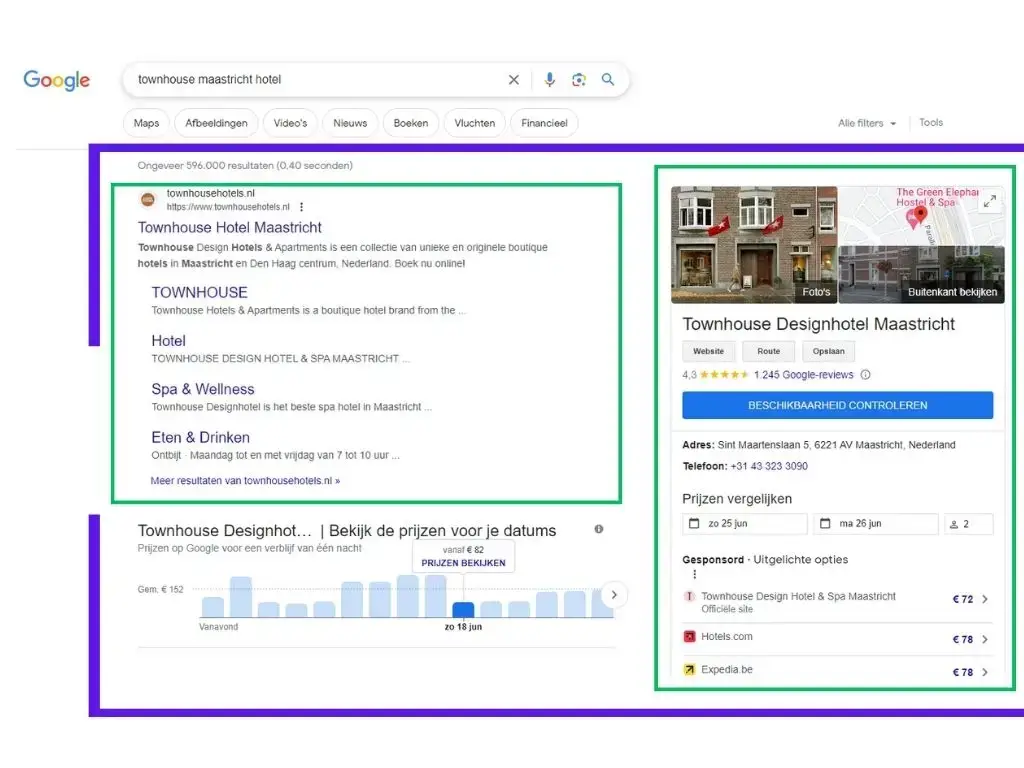This screenshot has width=1024, height=768.
Task: Click the red map pin marker
Action: pyautogui.click(x=921, y=214)
